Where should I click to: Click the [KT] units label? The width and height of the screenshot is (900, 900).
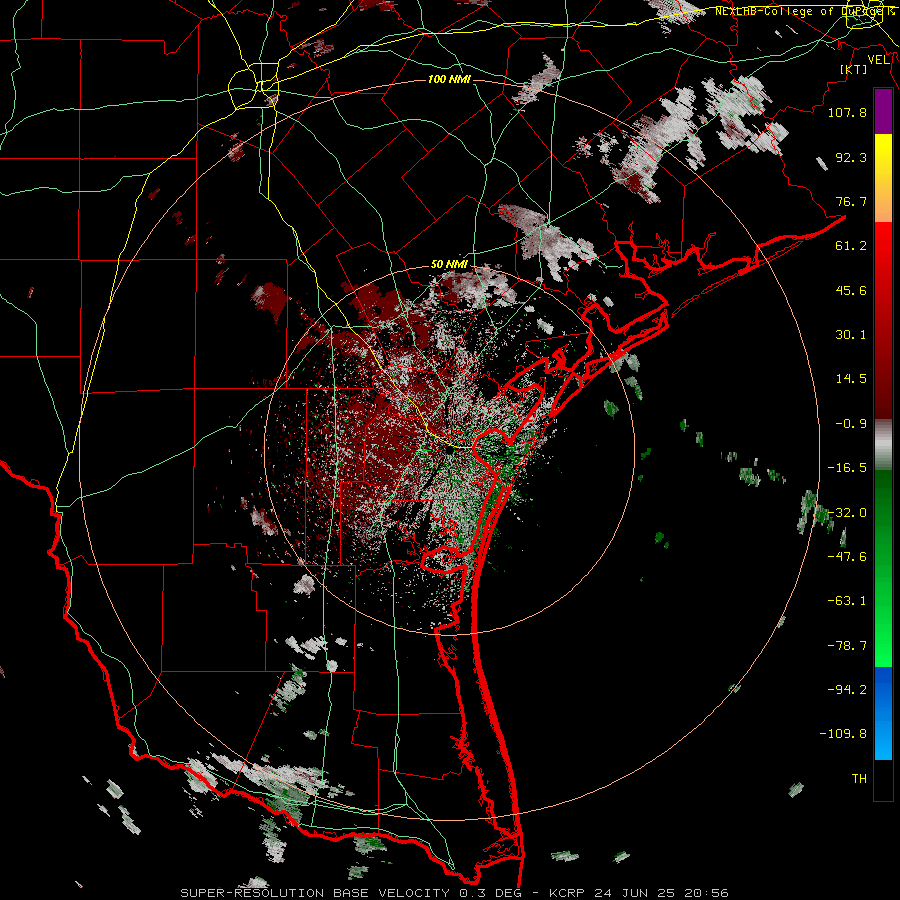coord(854,69)
